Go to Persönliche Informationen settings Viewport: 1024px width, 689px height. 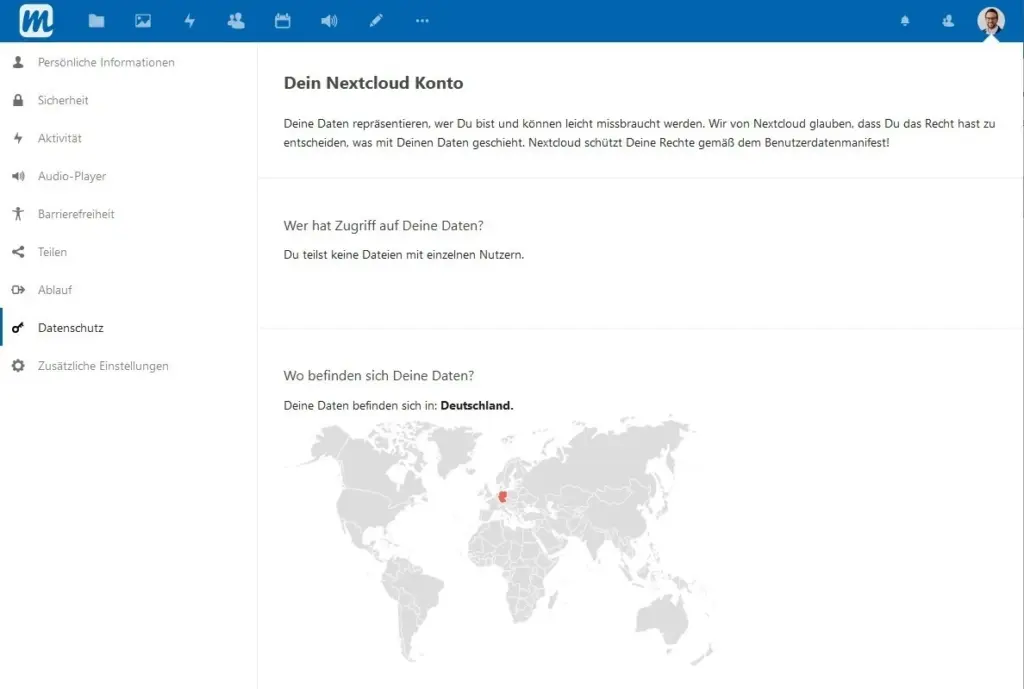coord(106,62)
